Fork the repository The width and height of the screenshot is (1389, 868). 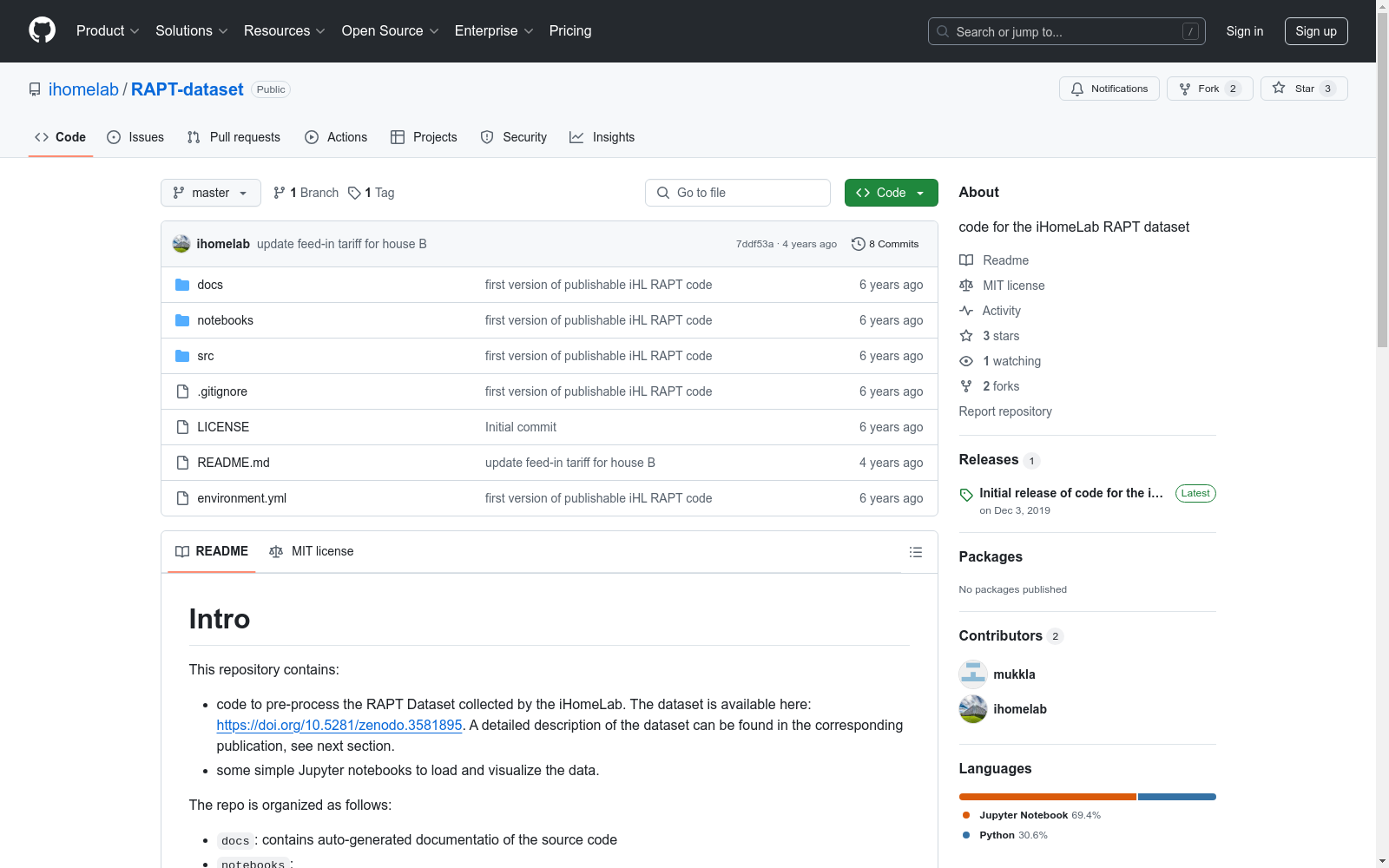click(x=1210, y=89)
